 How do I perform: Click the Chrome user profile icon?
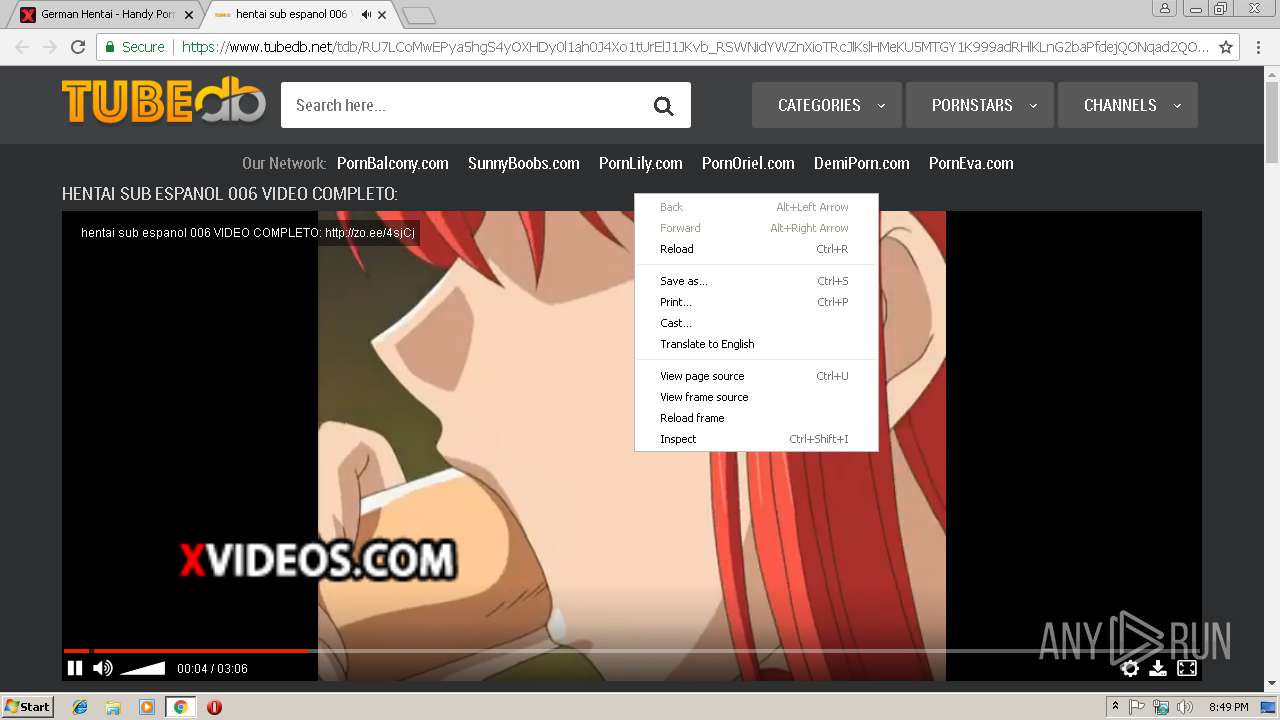pos(1164,9)
